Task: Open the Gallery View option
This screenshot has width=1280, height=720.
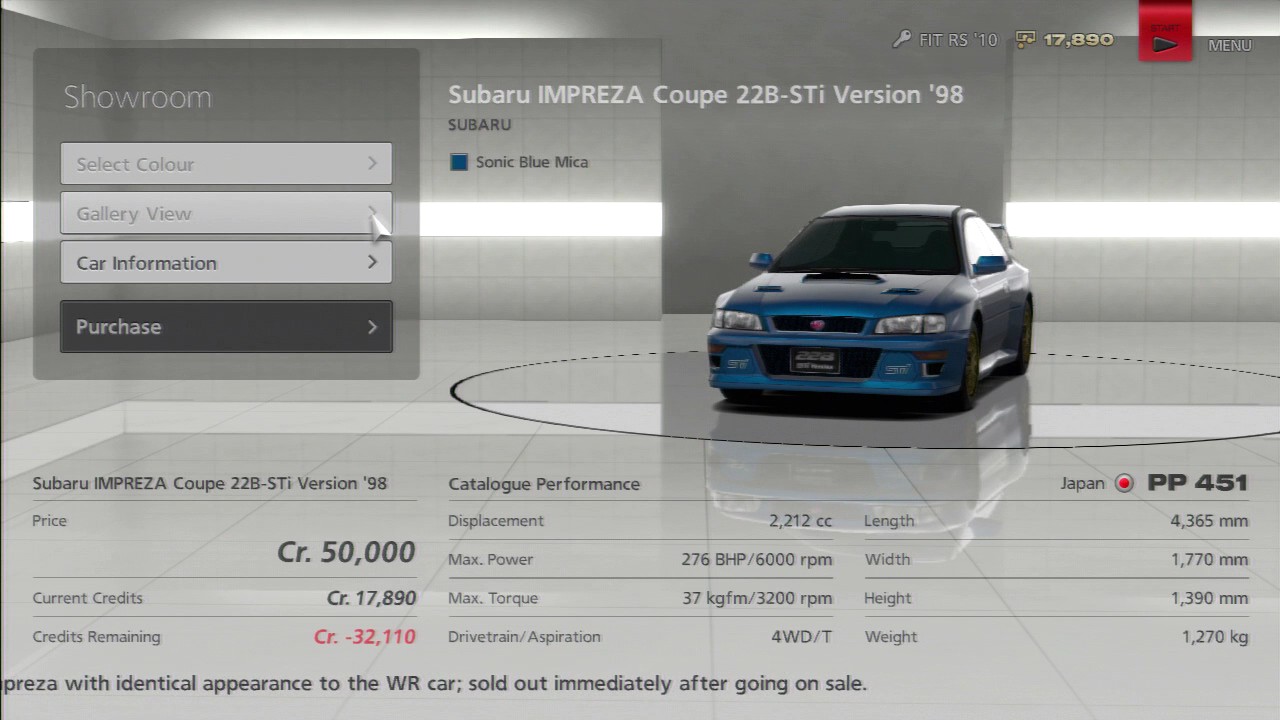Action: pos(226,213)
